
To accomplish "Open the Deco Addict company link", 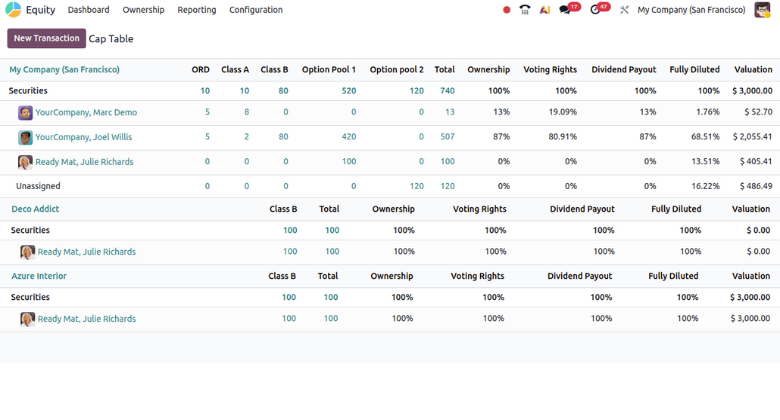I will 34,209.
